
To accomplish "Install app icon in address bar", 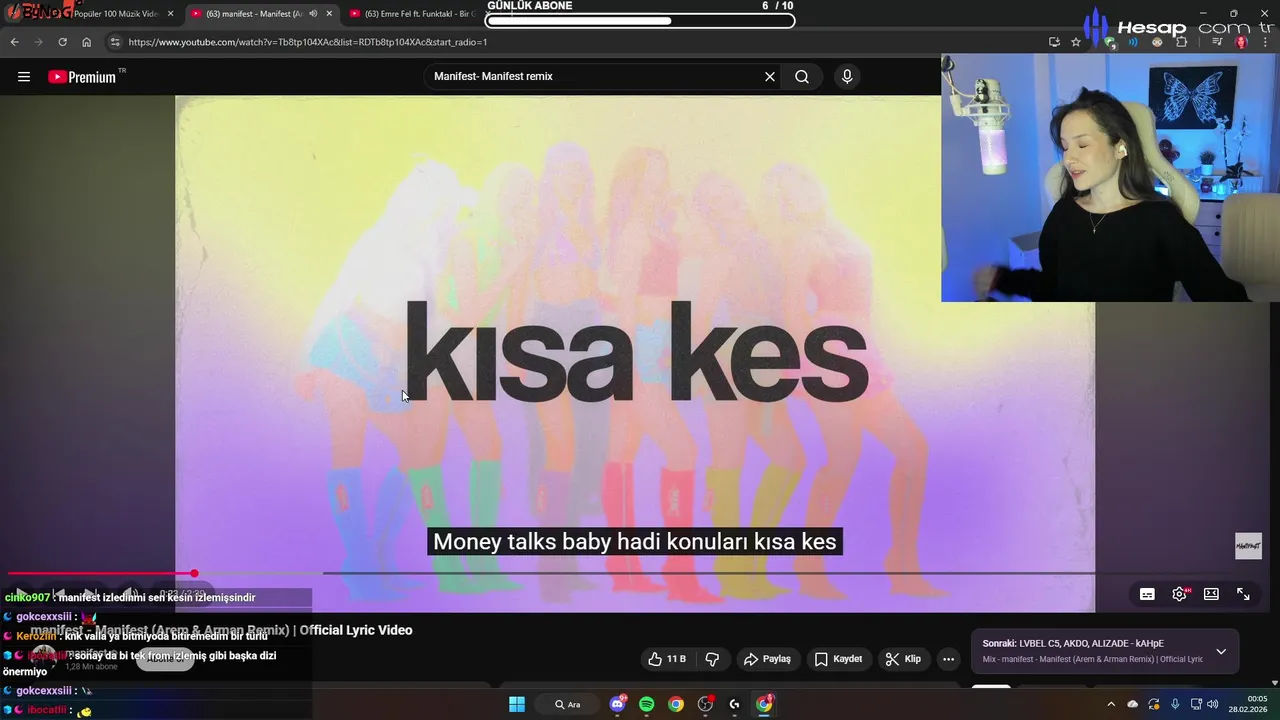I will [1054, 42].
